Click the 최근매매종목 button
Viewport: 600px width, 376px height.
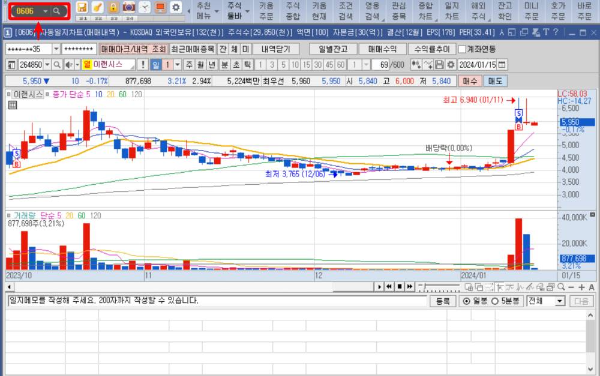(x=192, y=49)
